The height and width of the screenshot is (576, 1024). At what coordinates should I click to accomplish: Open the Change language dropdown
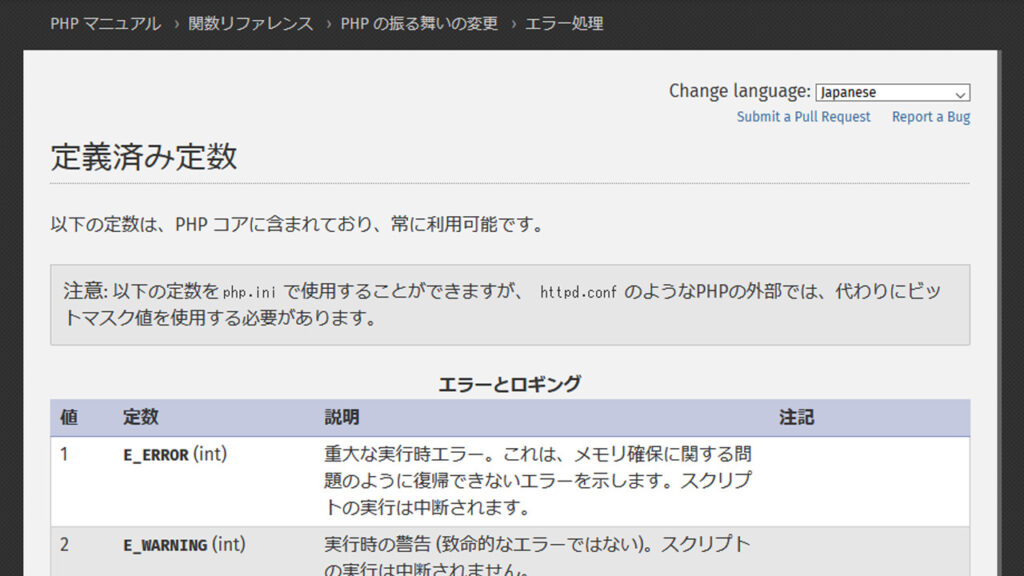891,92
